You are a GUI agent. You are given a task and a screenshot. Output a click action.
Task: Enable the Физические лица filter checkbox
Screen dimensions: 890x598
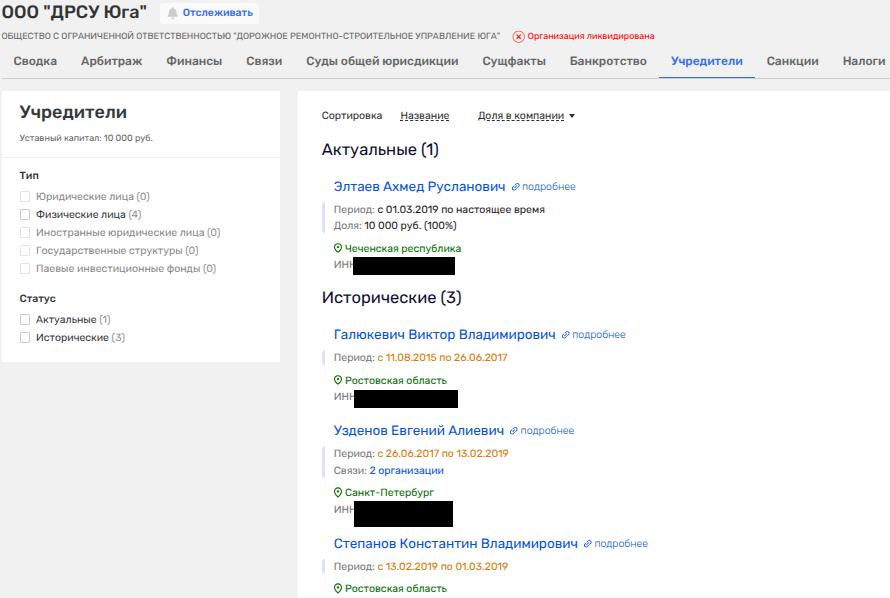point(25,214)
